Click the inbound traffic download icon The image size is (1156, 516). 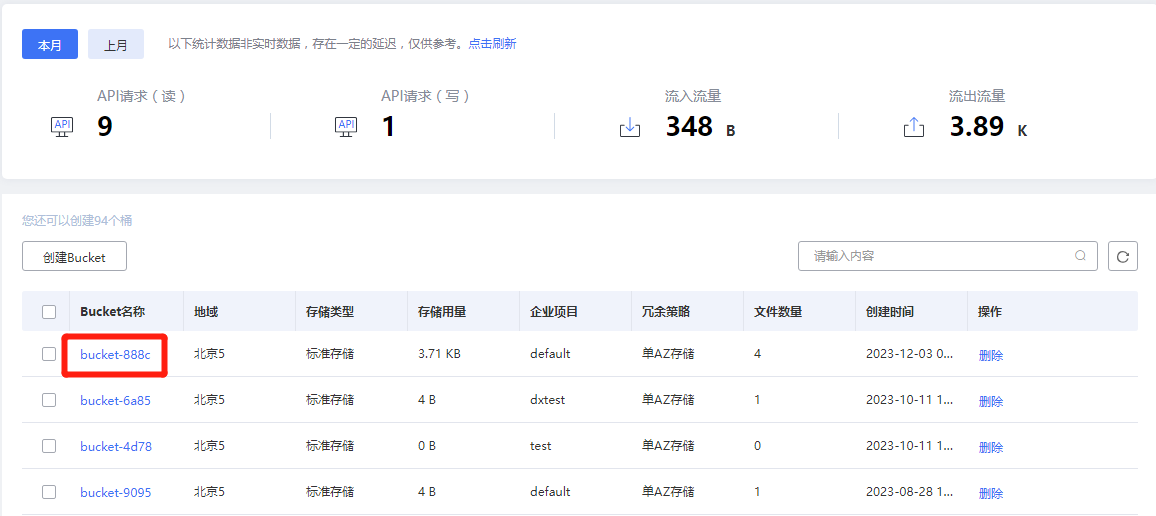(x=630, y=128)
